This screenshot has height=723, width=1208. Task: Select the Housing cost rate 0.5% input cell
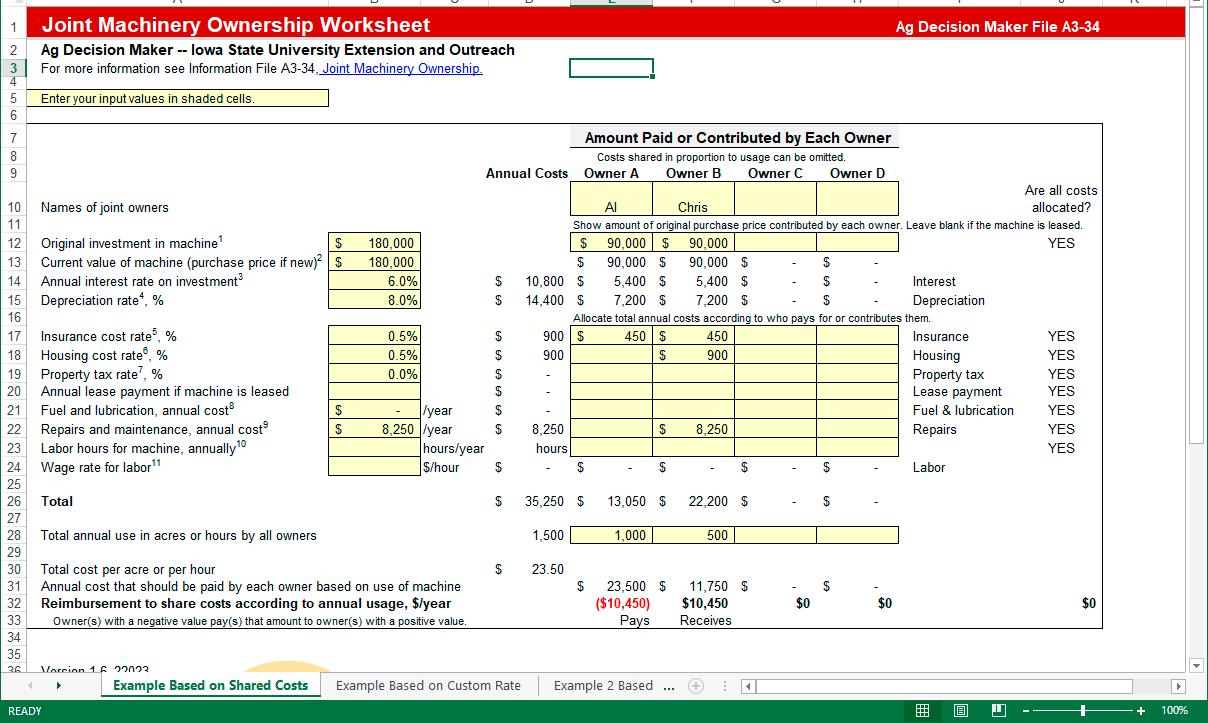(x=374, y=355)
